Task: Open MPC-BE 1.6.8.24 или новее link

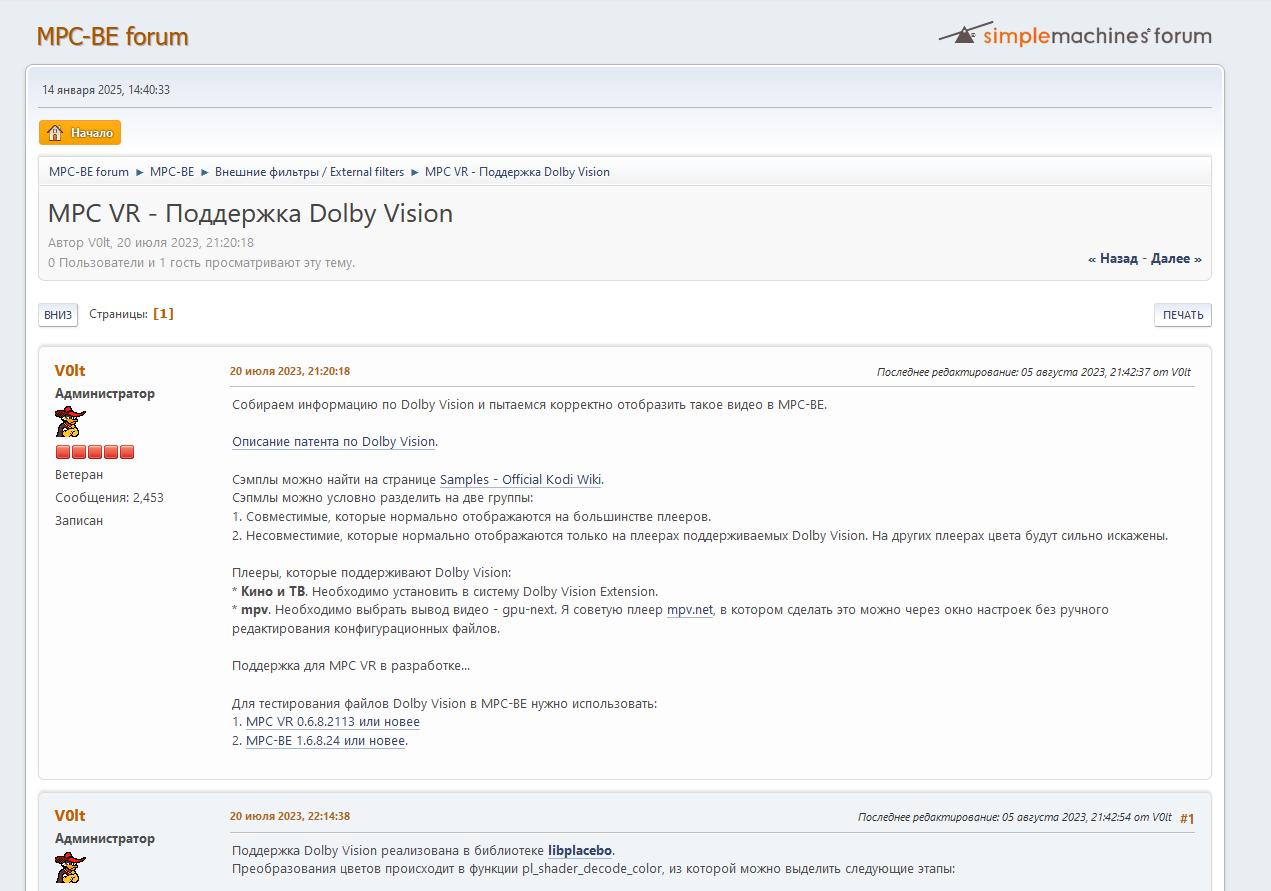Action: [x=326, y=741]
